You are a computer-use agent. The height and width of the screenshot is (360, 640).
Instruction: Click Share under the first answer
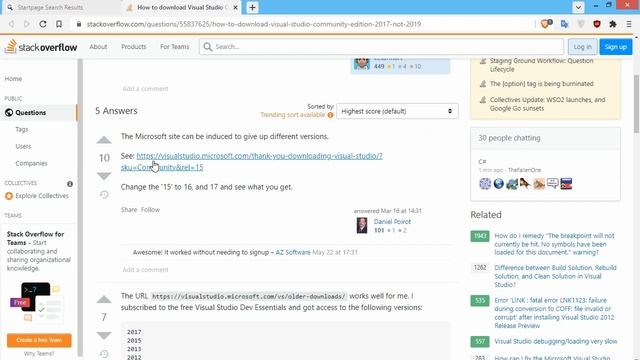pos(129,209)
